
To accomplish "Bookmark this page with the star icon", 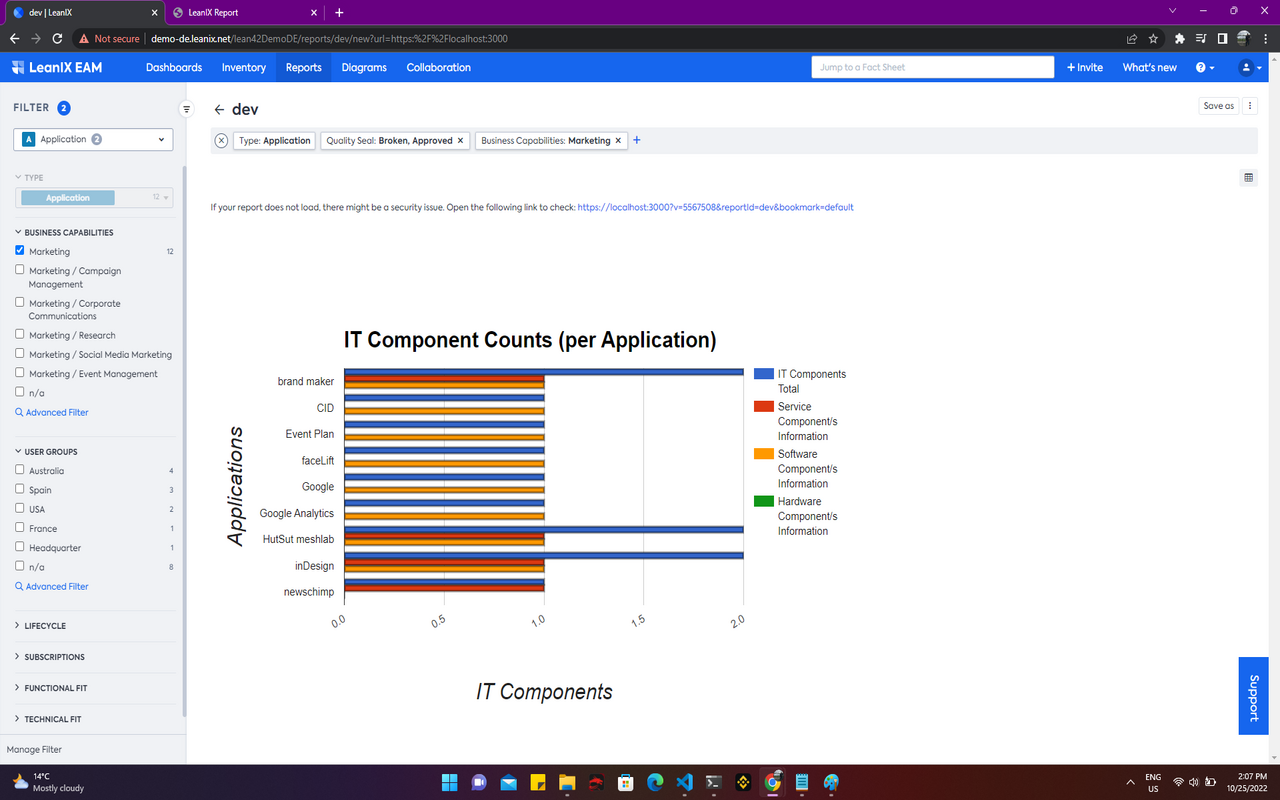I will pyautogui.click(x=1153, y=39).
